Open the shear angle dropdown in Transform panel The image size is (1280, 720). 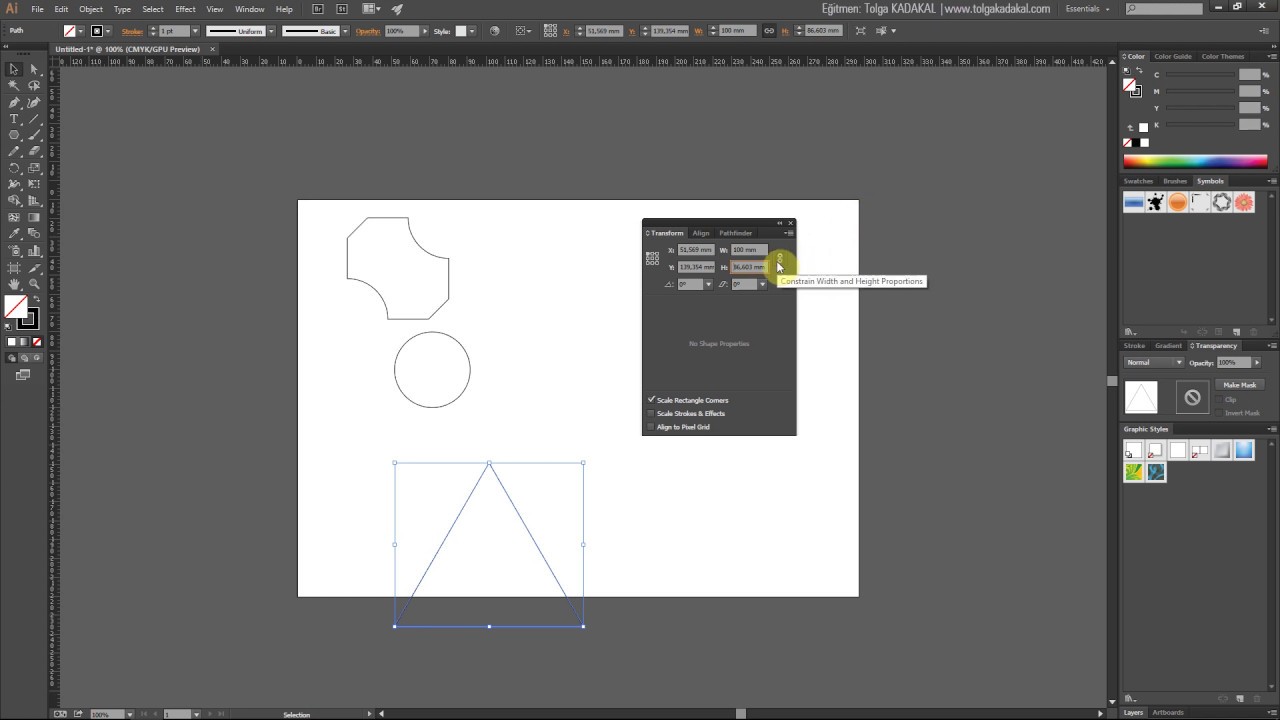(762, 284)
